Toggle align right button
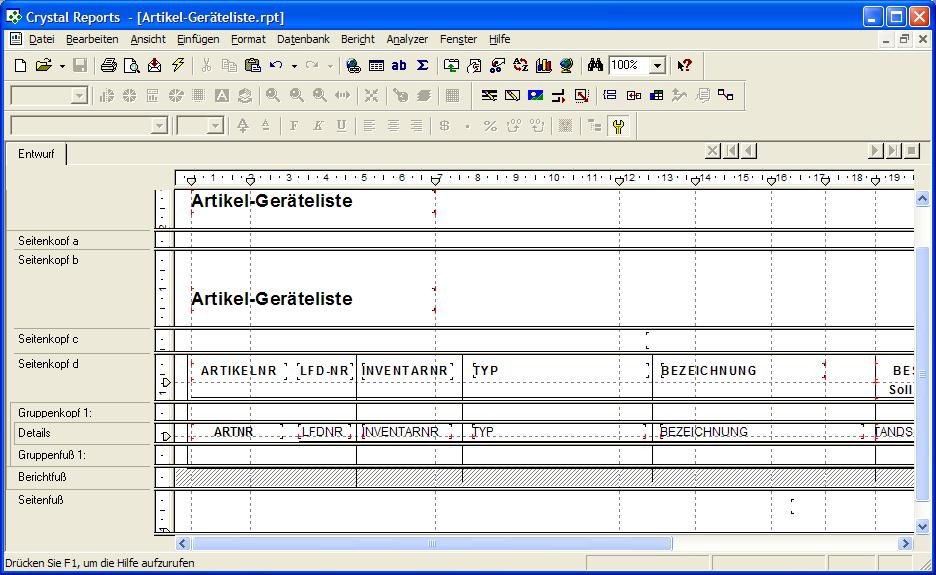This screenshot has width=936, height=575. [x=416, y=126]
